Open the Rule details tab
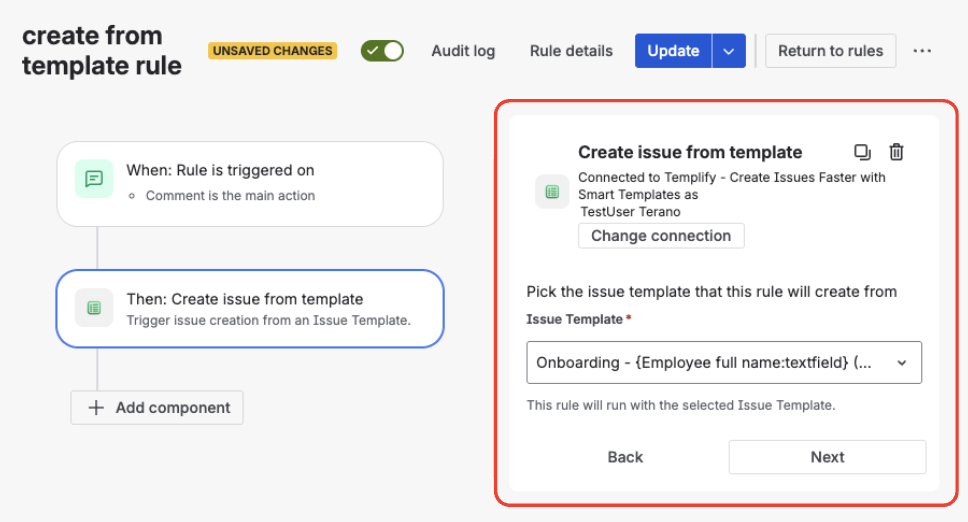This screenshot has width=968, height=522. 571,51
